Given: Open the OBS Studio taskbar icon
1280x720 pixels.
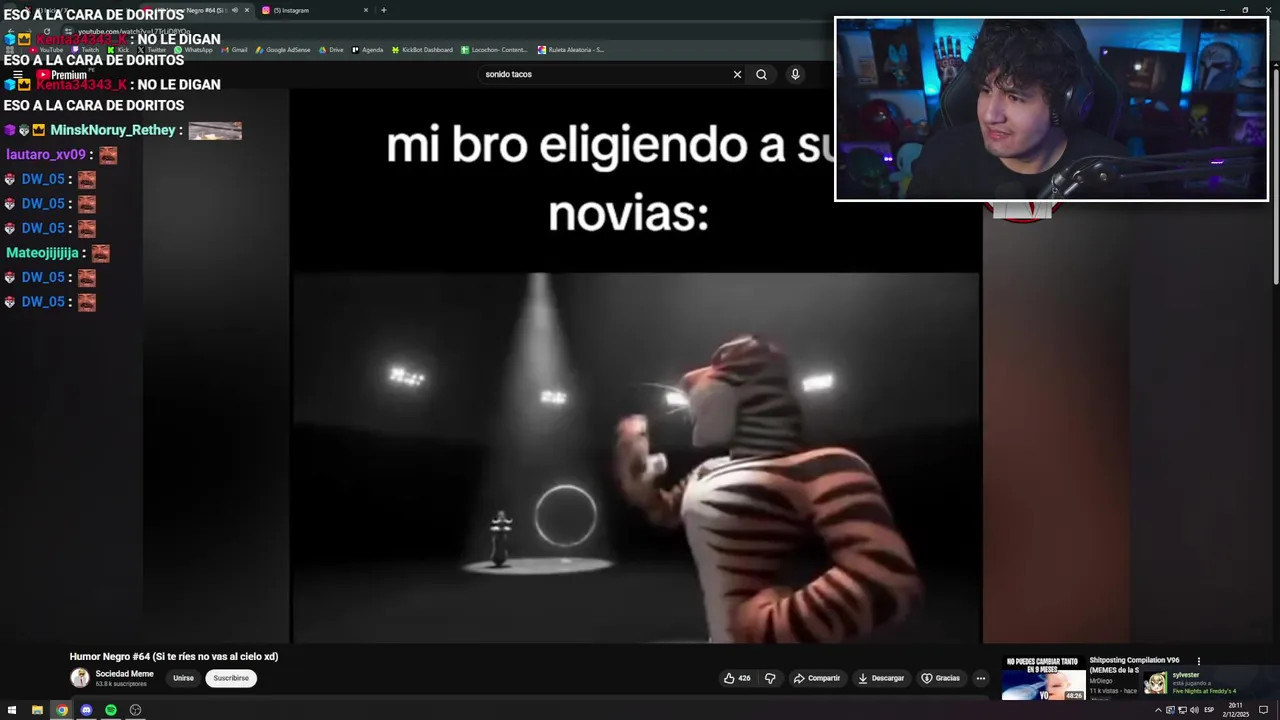Looking at the screenshot, I should pyautogui.click(x=135, y=710).
